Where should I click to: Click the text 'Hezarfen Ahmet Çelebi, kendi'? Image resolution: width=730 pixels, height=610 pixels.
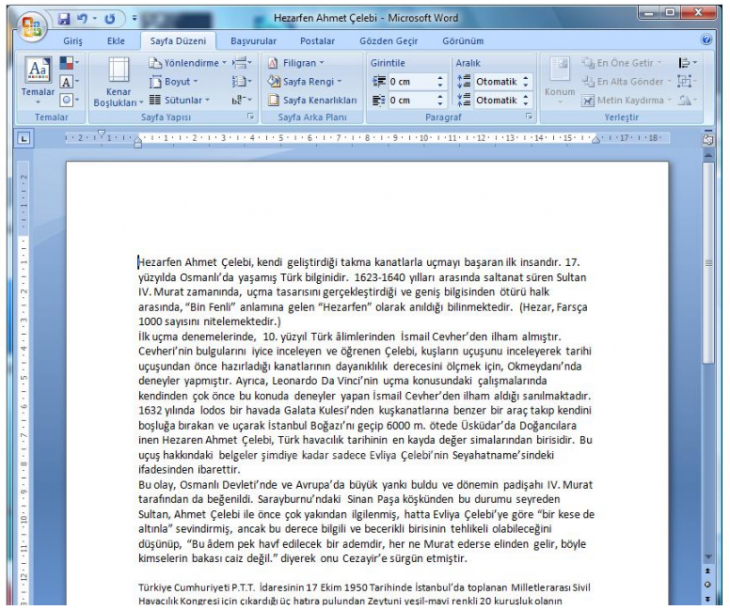(210, 262)
